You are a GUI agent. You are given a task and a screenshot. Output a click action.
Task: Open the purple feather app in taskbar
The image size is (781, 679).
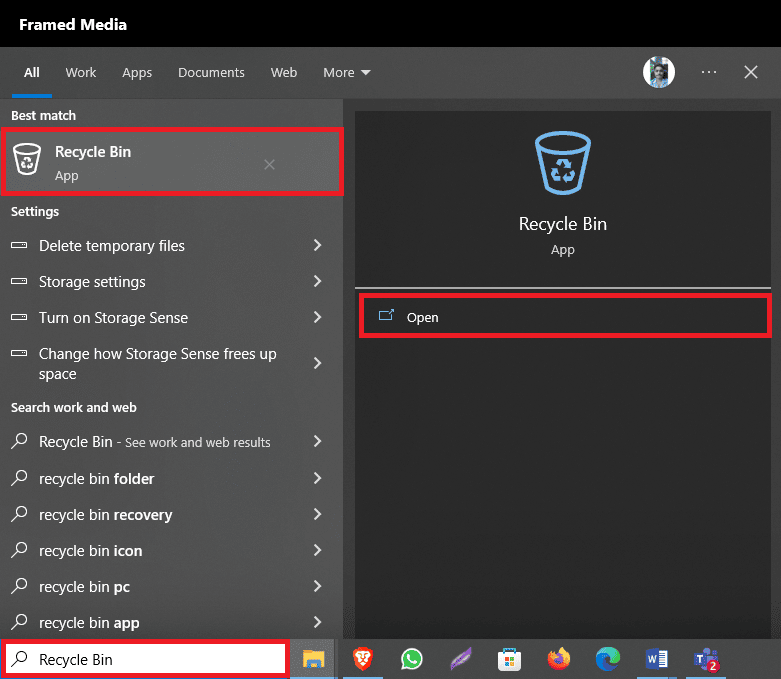461,659
